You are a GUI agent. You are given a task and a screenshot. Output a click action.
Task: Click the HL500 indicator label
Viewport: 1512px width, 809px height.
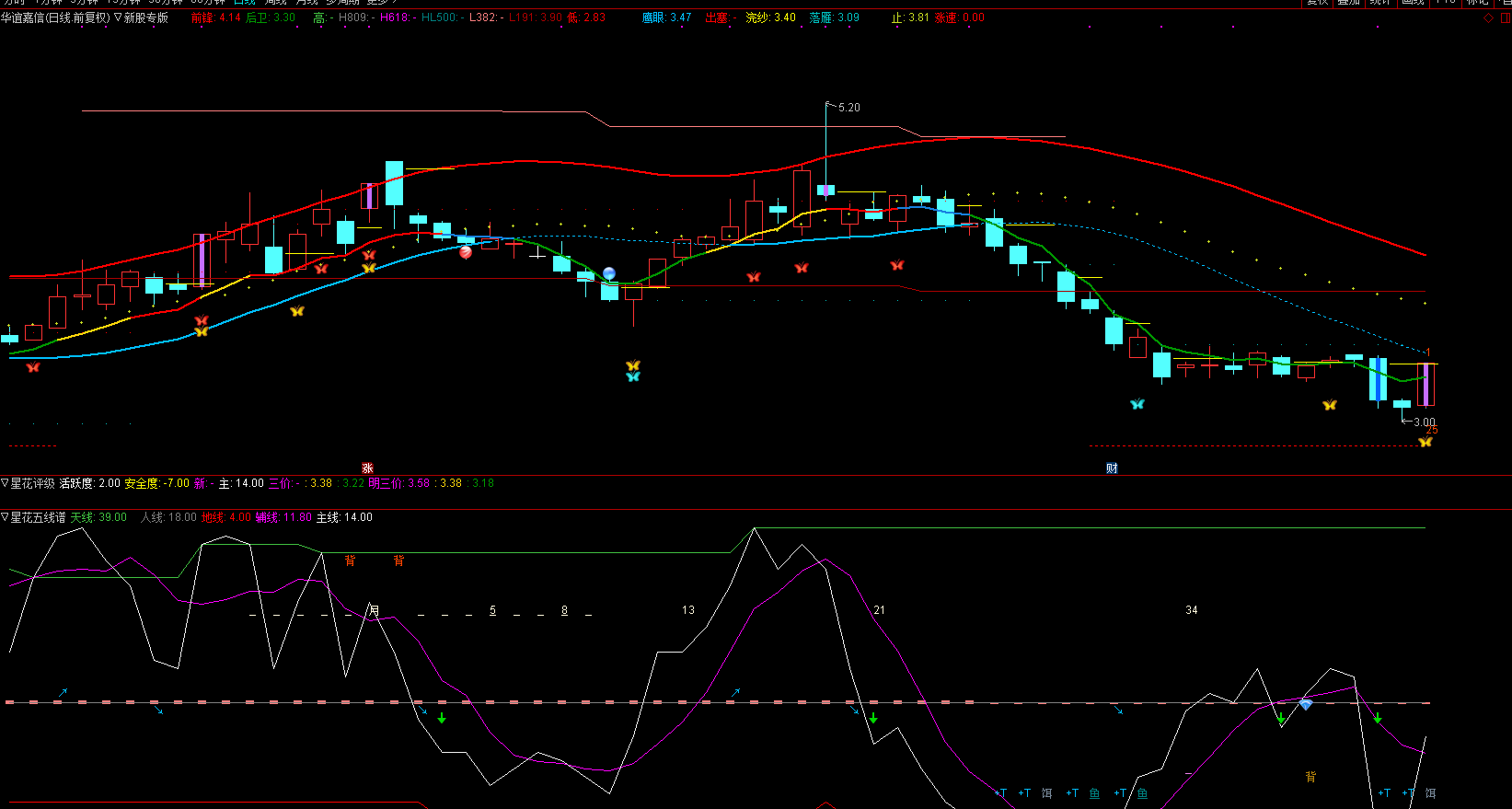point(444,17)
